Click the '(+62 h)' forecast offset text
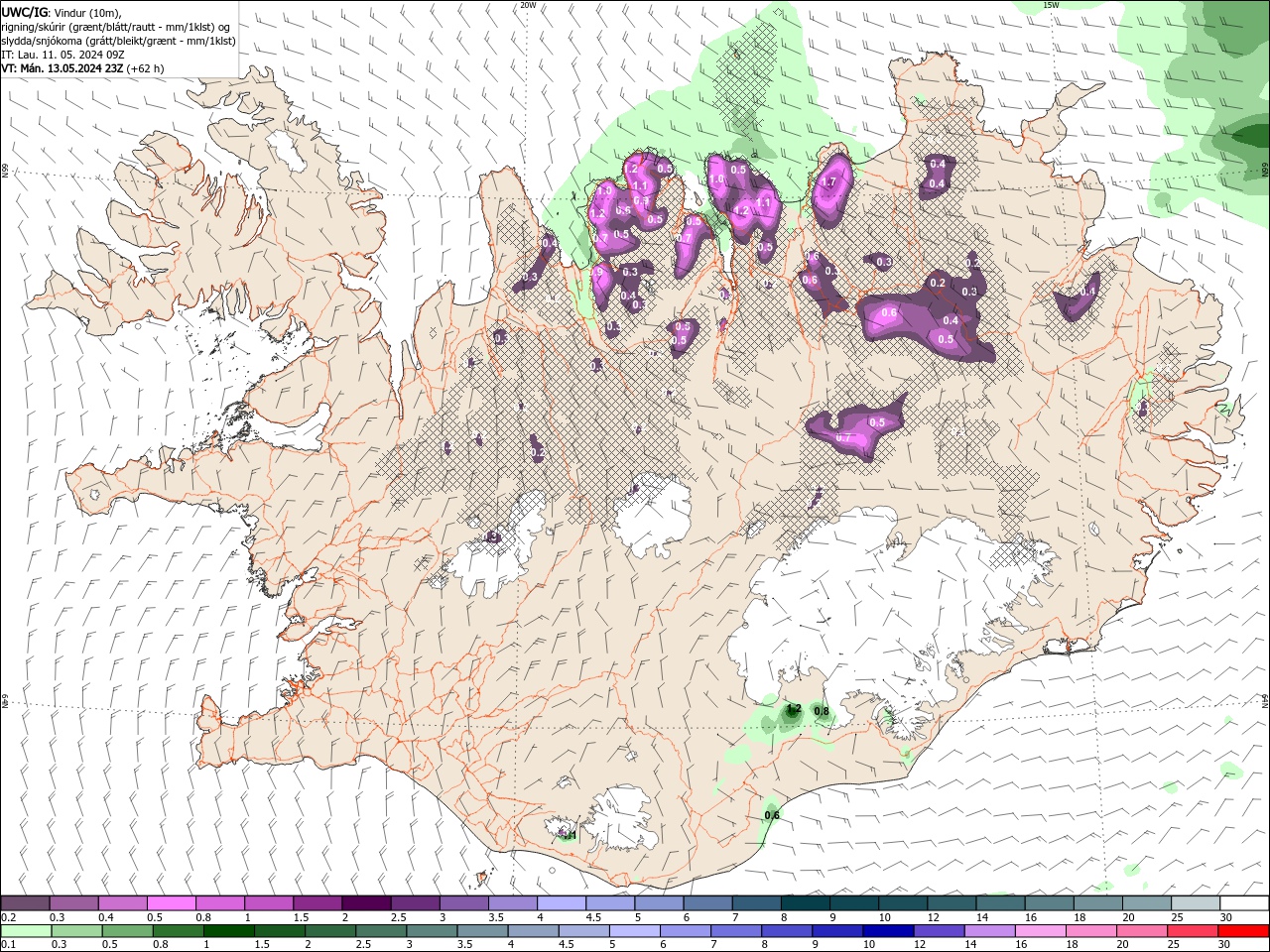This screenshot has width=1270, height=952. pyautogui.click(x=146, y=68)
